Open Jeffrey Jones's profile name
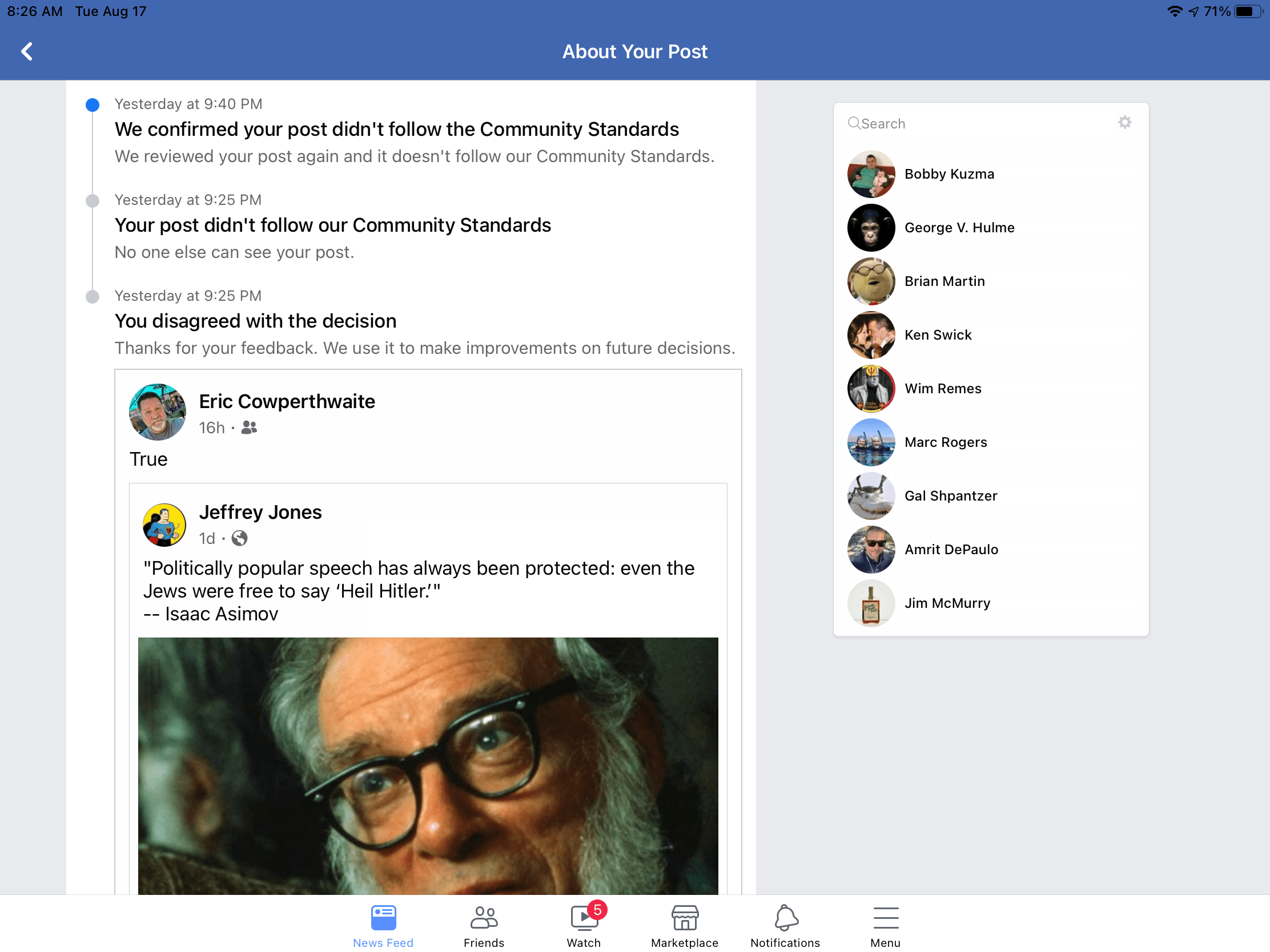This screenshot has width=1270, height=952. click(x=260, y=512)
